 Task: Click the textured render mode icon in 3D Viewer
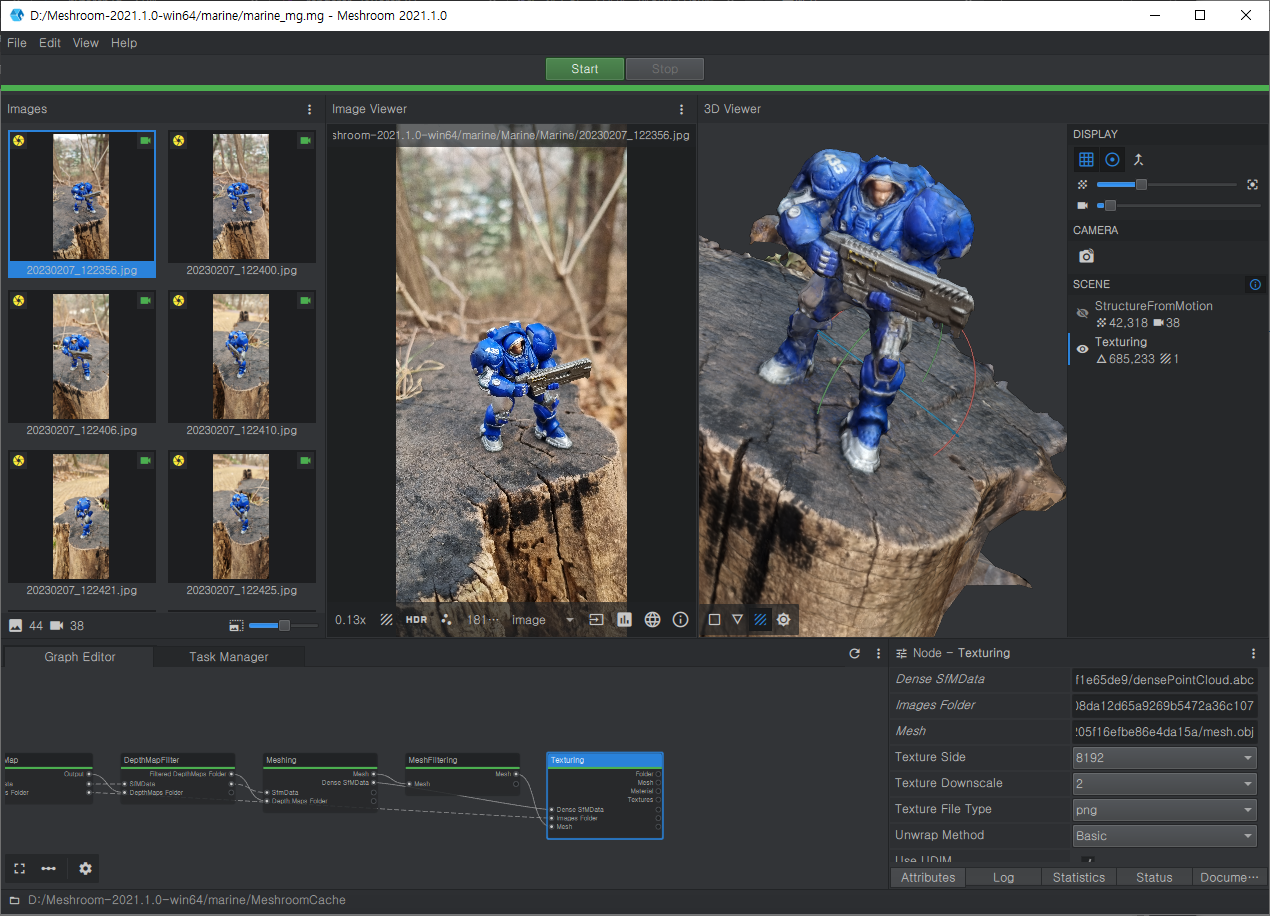(x=760, y=620)
